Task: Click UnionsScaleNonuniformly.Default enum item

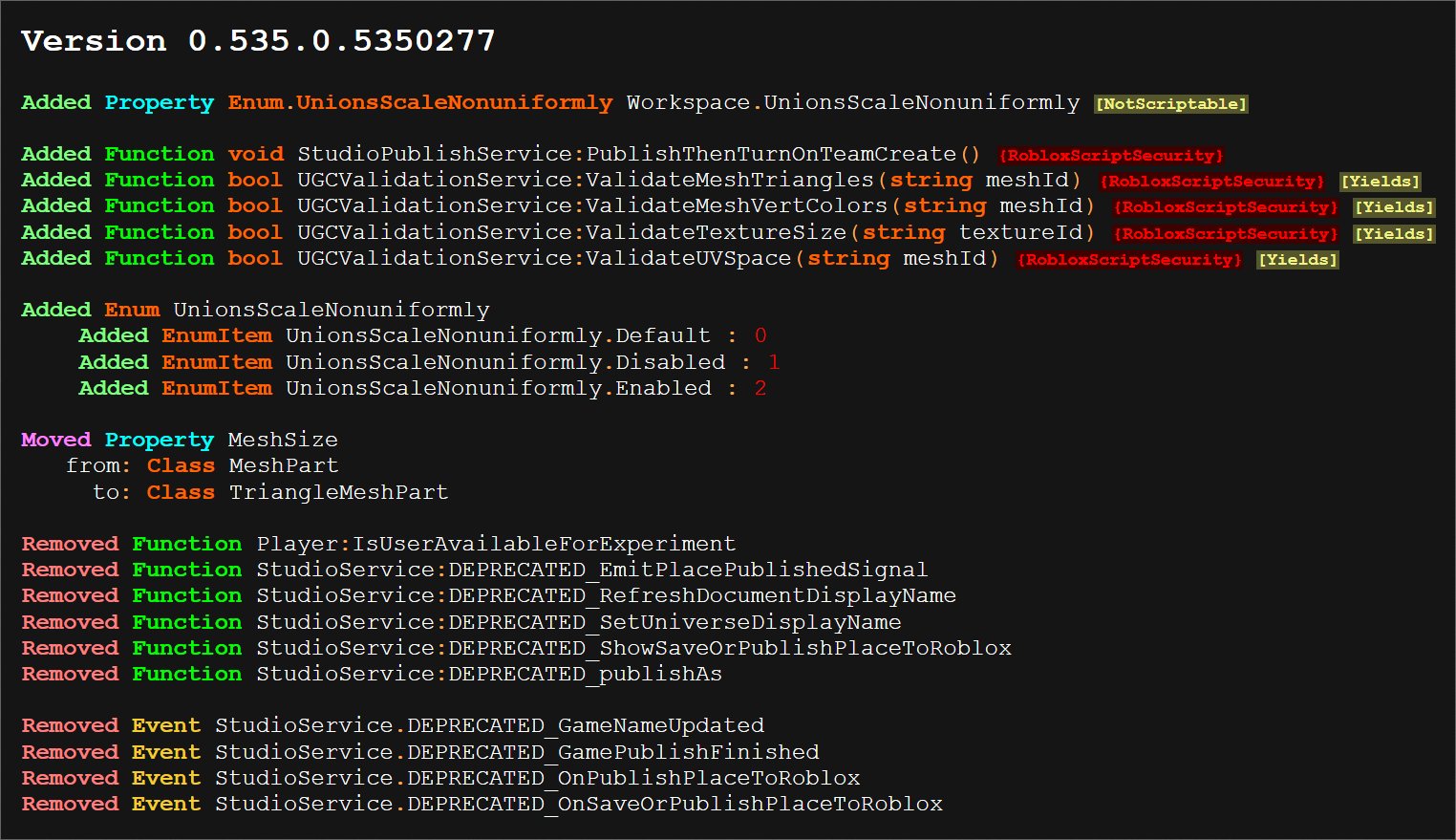Action: tap(498, 335)
